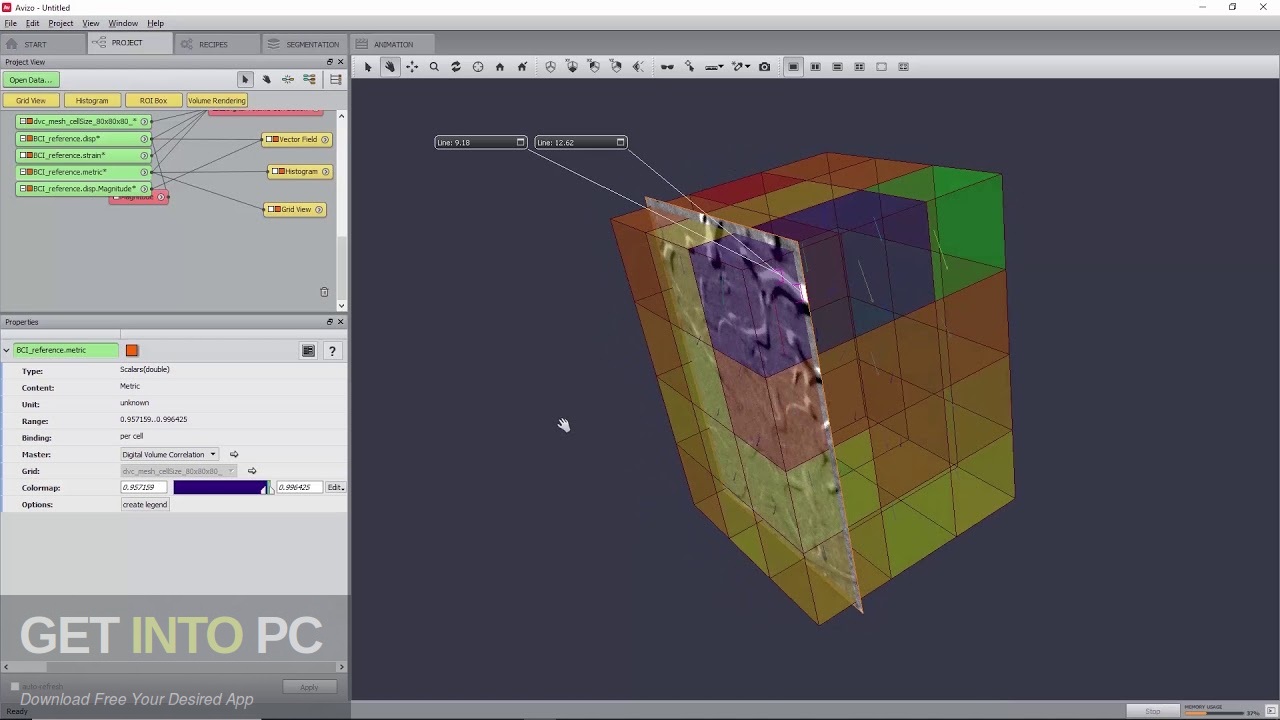The height and width of the screenshot is (720, 1280).
Task: Open the Edit menu
Action: point(33,23)
